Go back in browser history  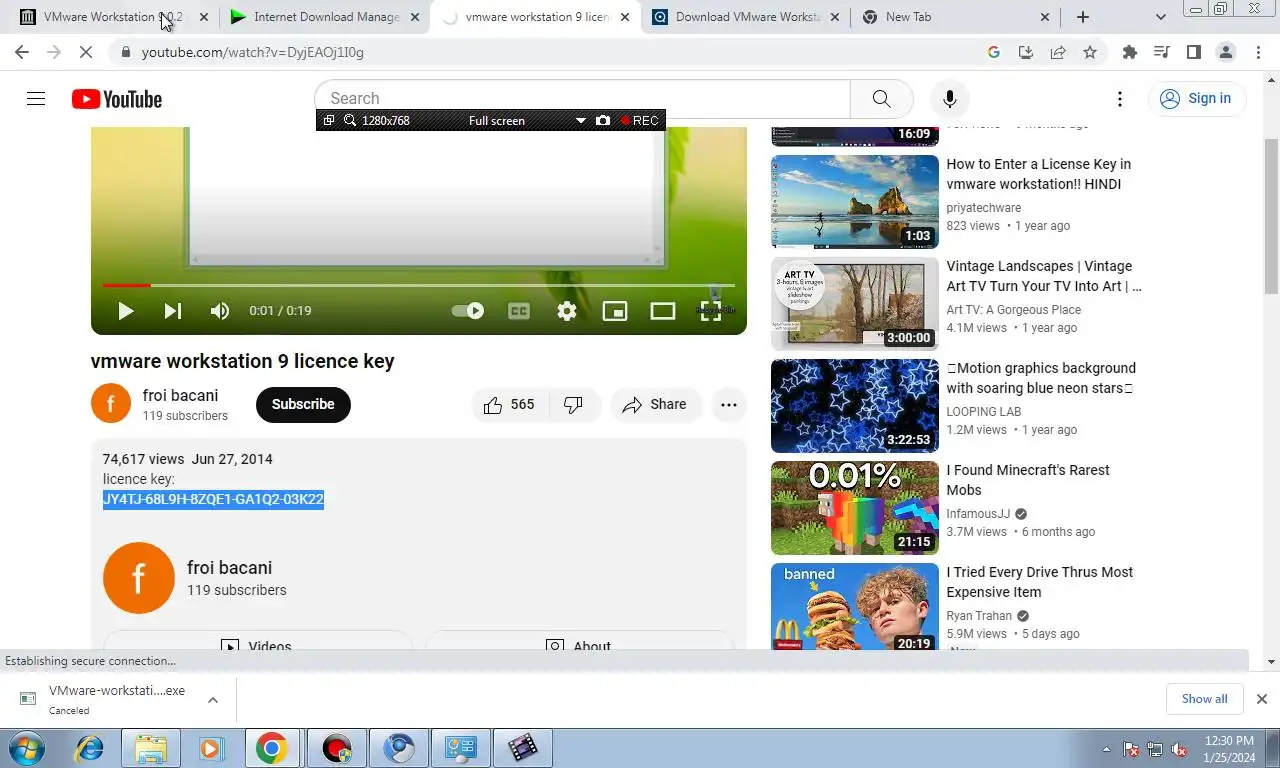pos(22,52)
